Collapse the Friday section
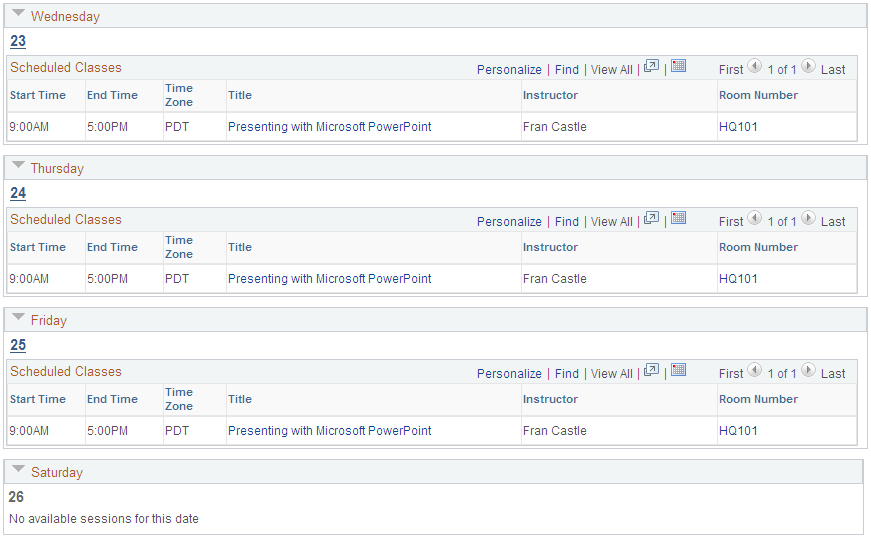871x541 pixels. pos(19,317)
